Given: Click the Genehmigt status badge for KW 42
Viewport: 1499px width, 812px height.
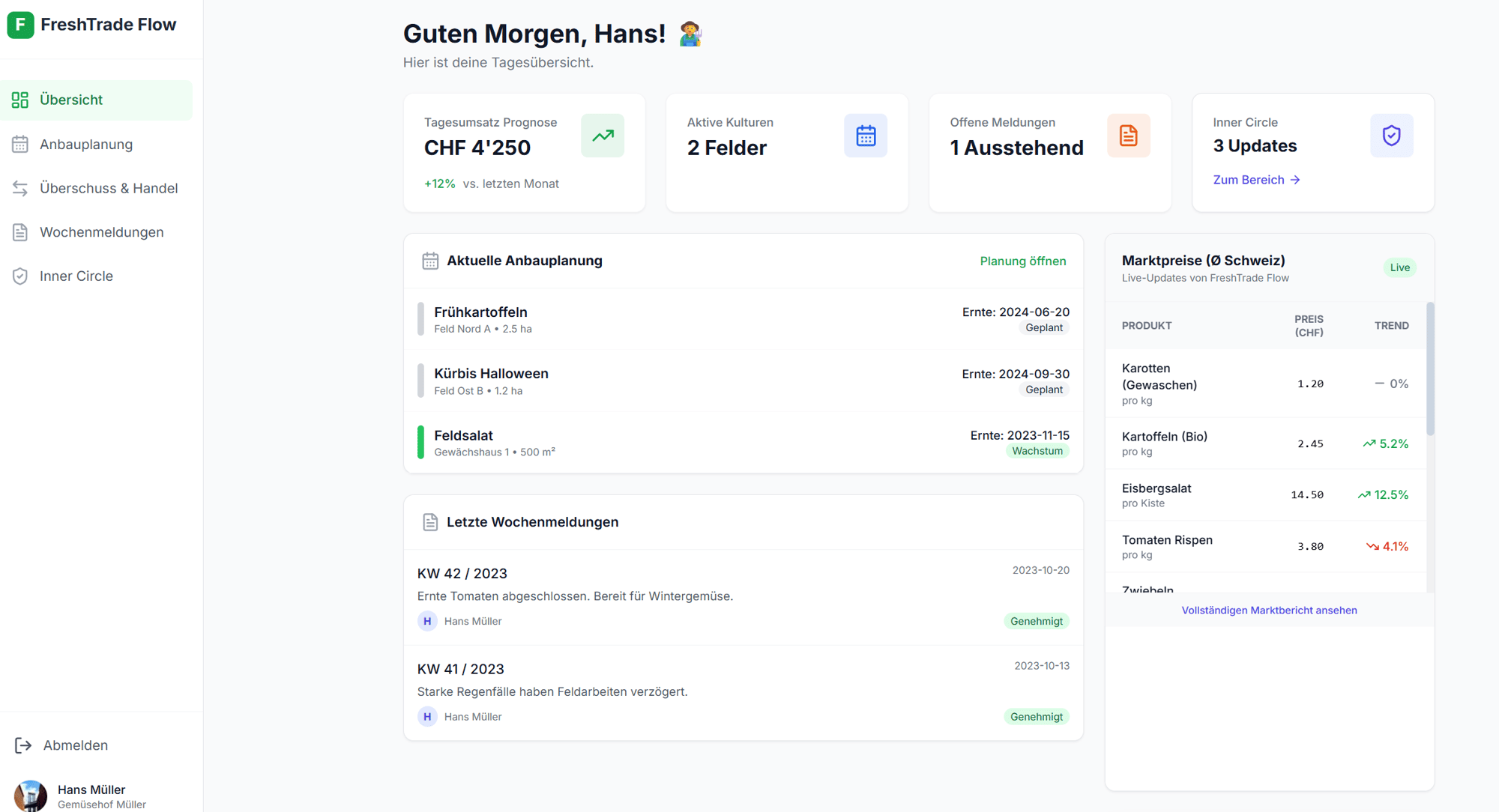Looking at the screenshot, I should coord(1037,621).
